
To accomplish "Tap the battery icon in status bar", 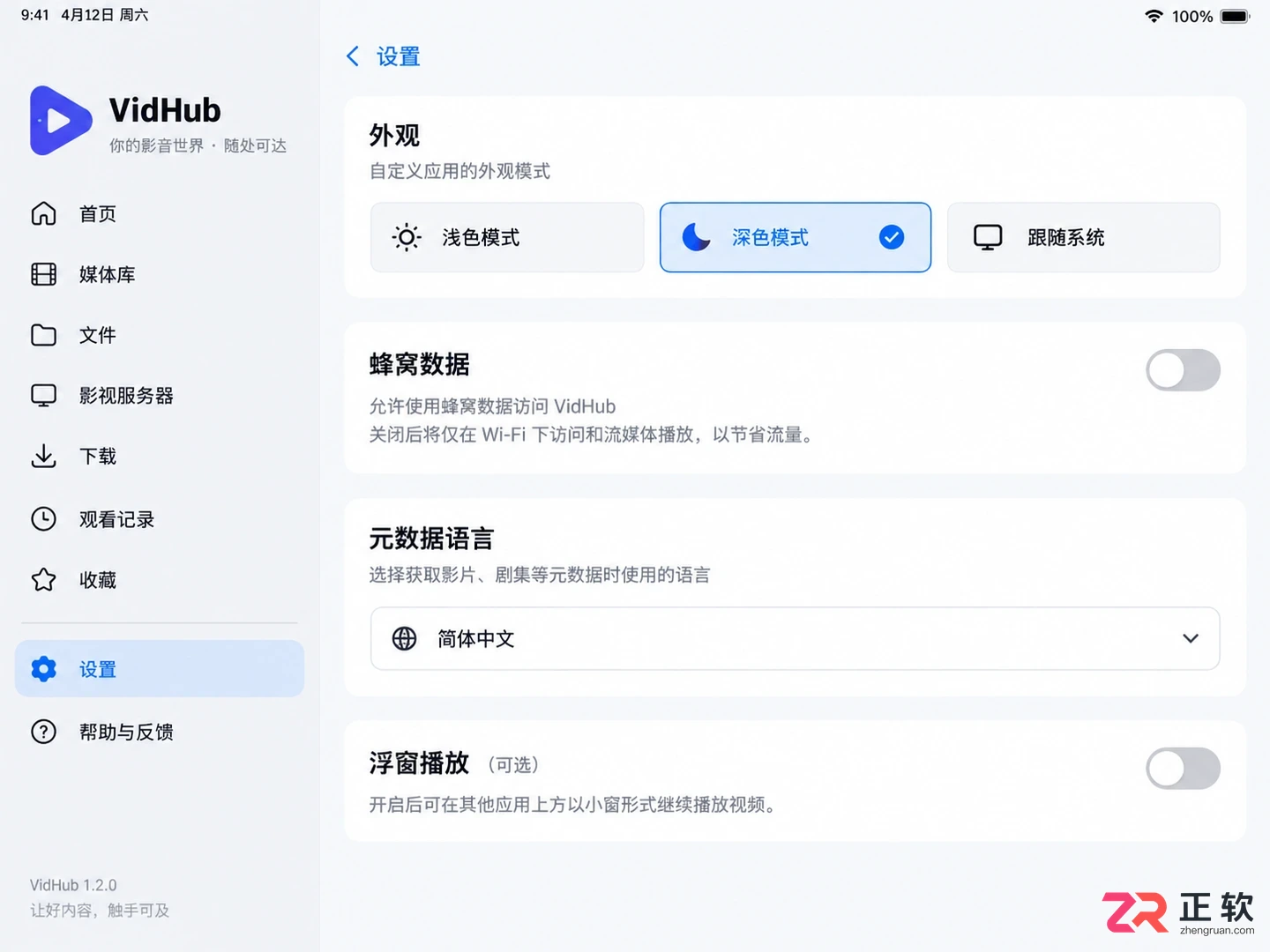I will (1235, 16).
